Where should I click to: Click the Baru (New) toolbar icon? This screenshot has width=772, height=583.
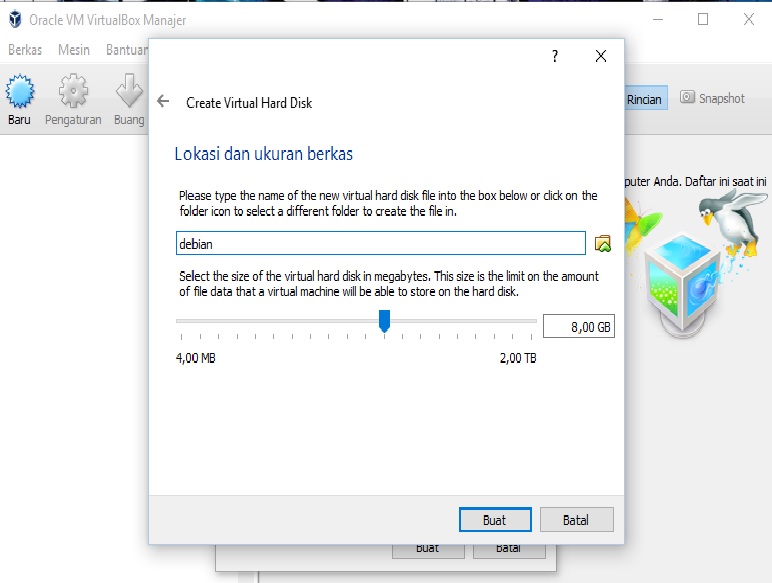coord(20,91)
